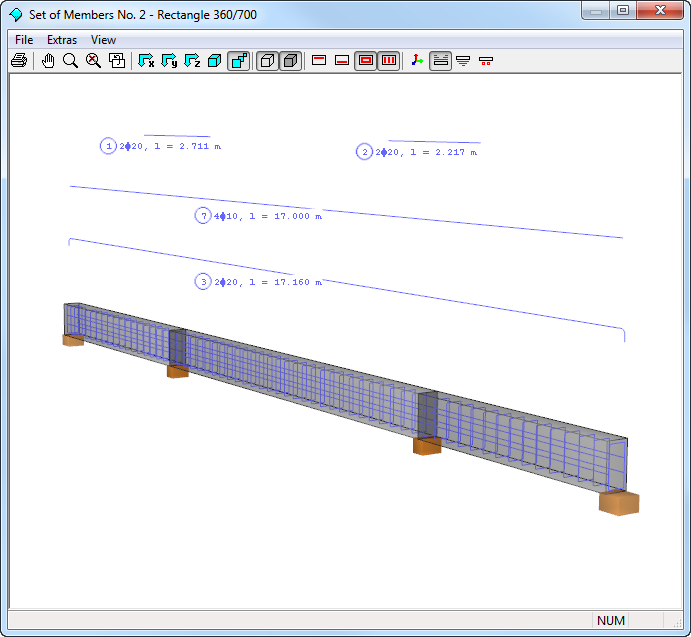Click the application diamond icon in title bar
Image resolution: width=691 pixels, height=637 pixels.
(x=16, y=15)
